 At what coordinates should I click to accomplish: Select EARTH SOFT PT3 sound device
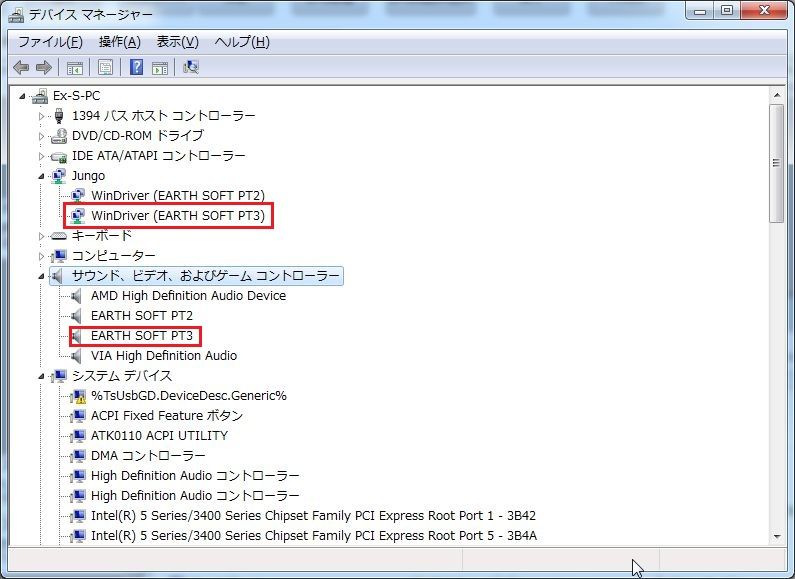pyautogui.click(x=142, y=336)
